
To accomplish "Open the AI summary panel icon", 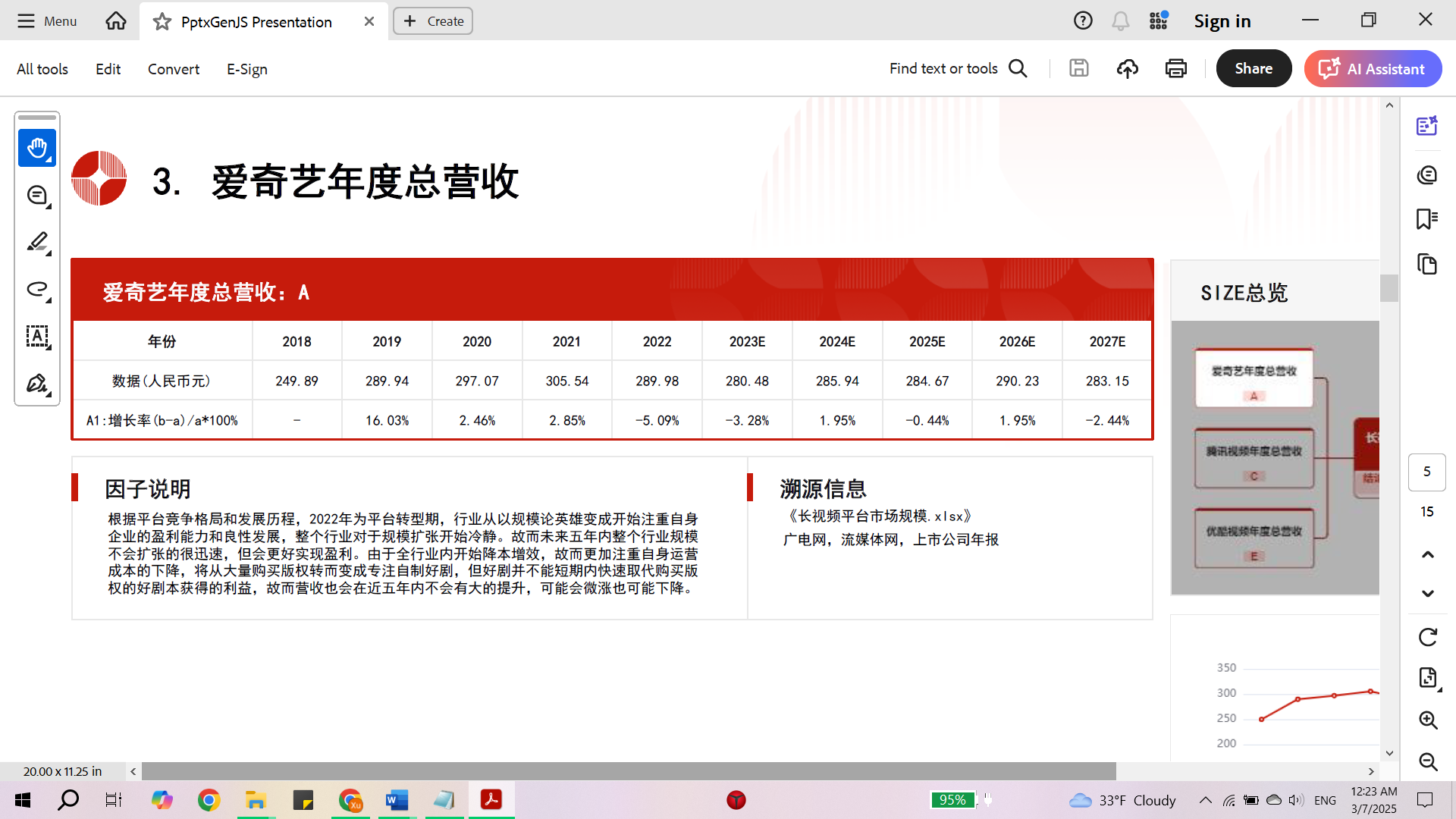I will pos(1427,126).
